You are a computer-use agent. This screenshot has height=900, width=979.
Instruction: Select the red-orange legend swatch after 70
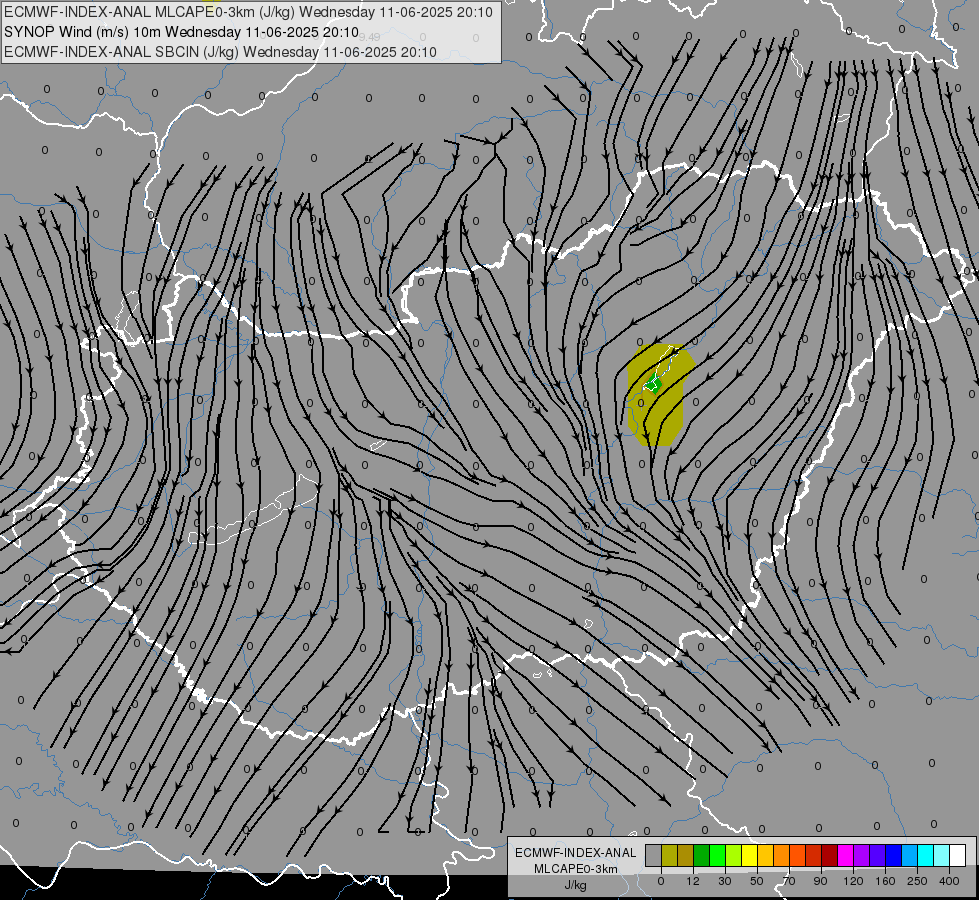(x=797, y=855)
